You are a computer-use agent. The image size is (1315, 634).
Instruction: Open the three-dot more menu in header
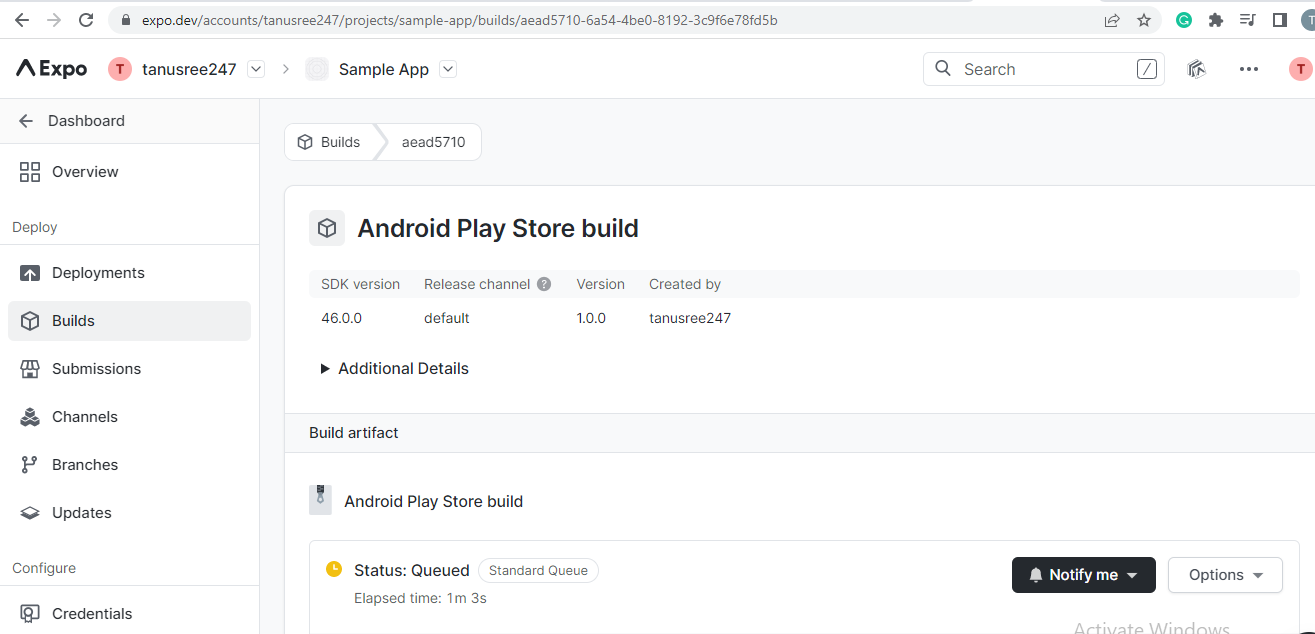(1248, 69)
